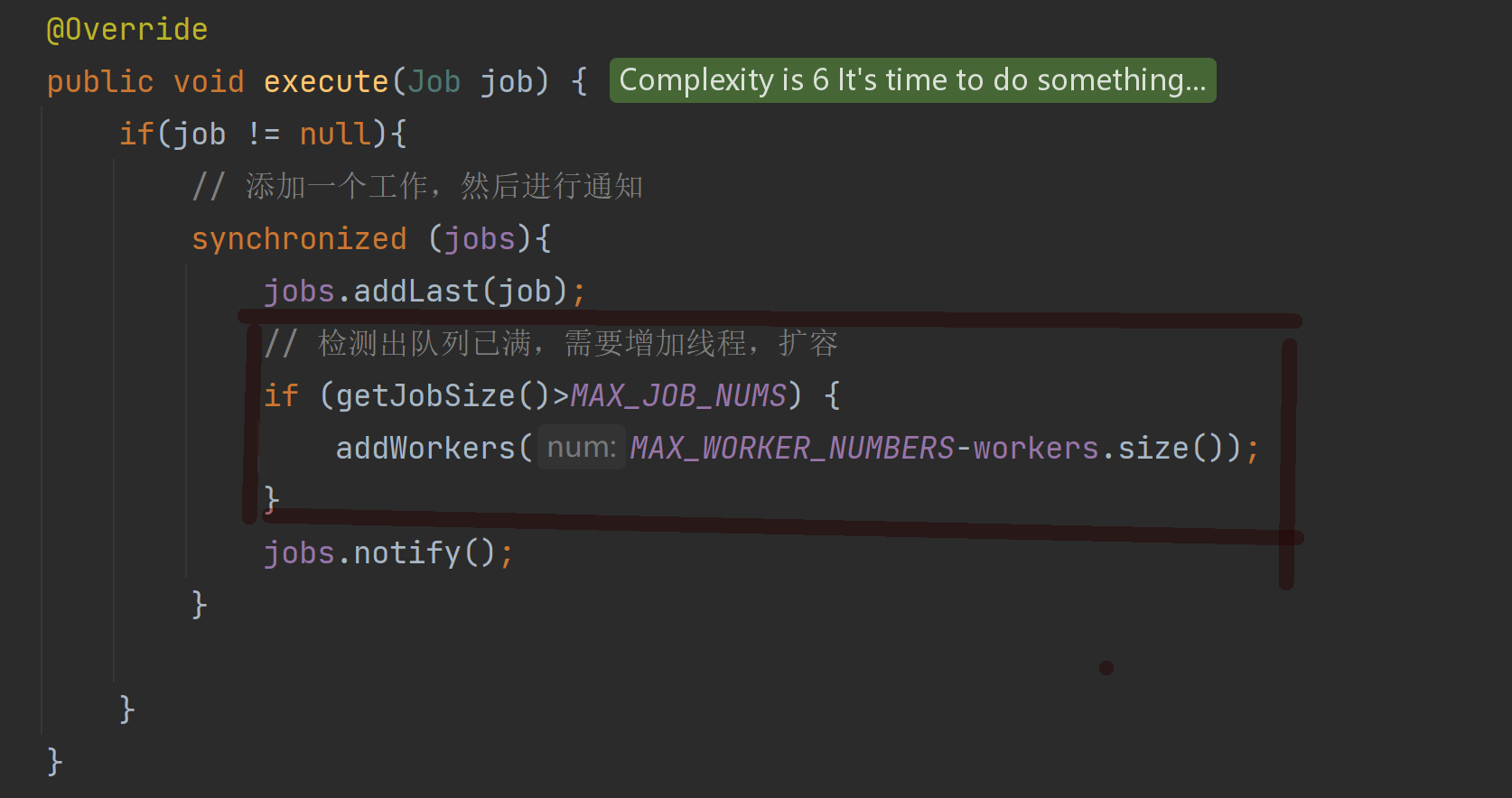The width and height of the screenshot is (1512, 798).
Task: Click the closing brace of the synchronized block
Action: [x=200, y=605]
